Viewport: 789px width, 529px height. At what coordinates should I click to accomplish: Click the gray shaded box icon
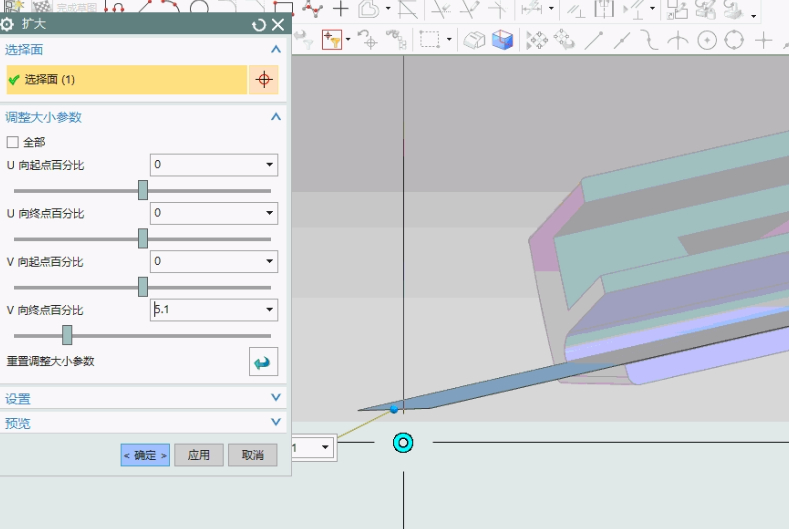474,40
